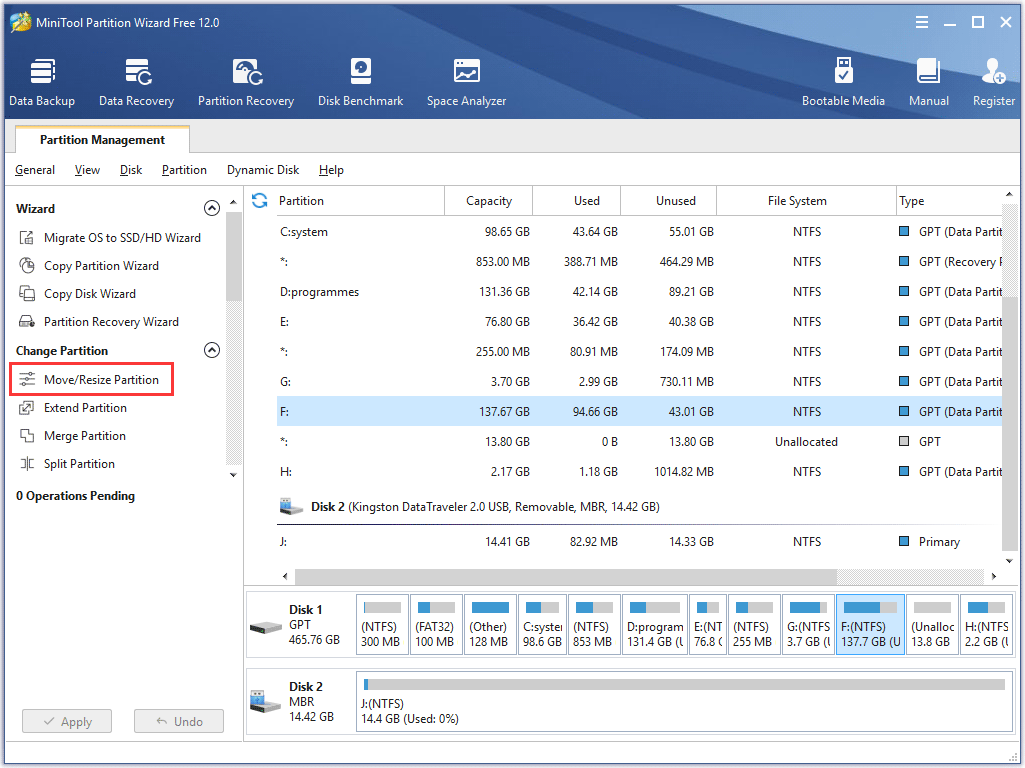Open the Dynamic Disk menu
Screen dimensions: 1025x768
point(262,170)
